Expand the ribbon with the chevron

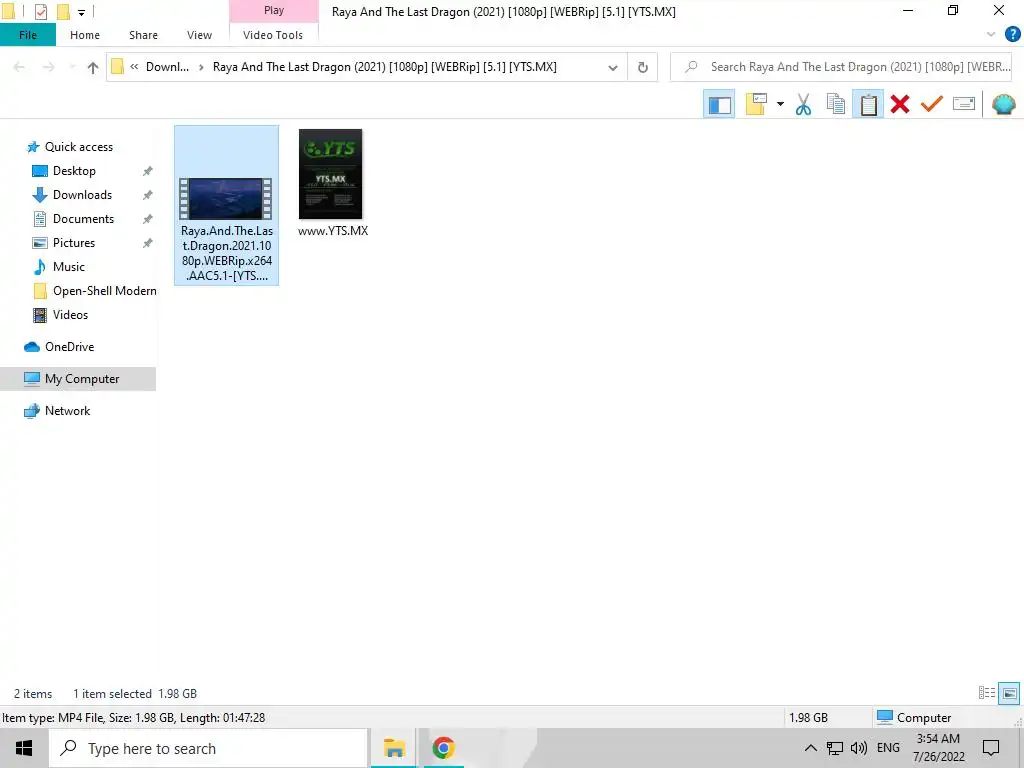(991, 35)
